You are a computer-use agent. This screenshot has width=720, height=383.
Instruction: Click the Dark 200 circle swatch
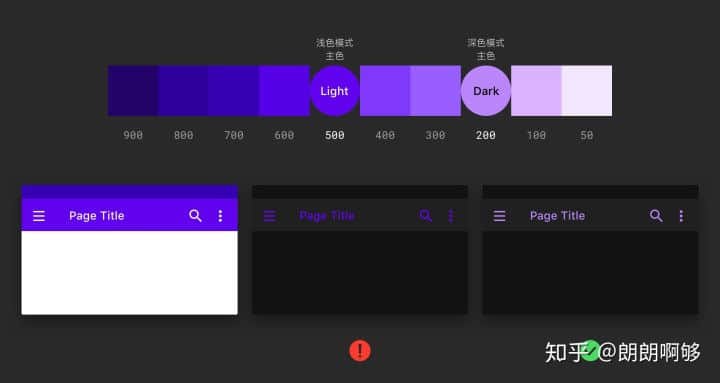coord(486,91)
